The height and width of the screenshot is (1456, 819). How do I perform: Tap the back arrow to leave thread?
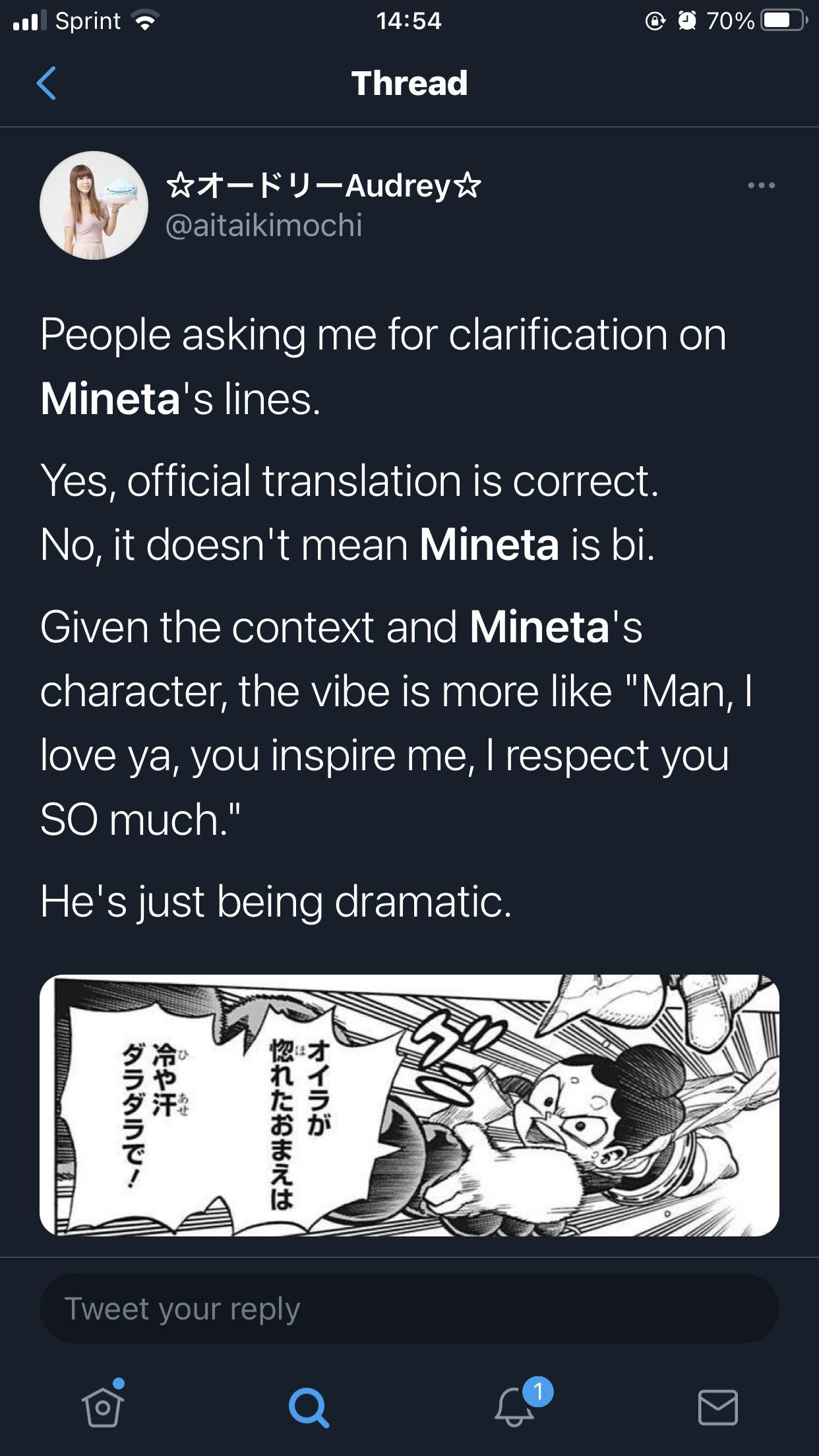[x=46, y=84]
